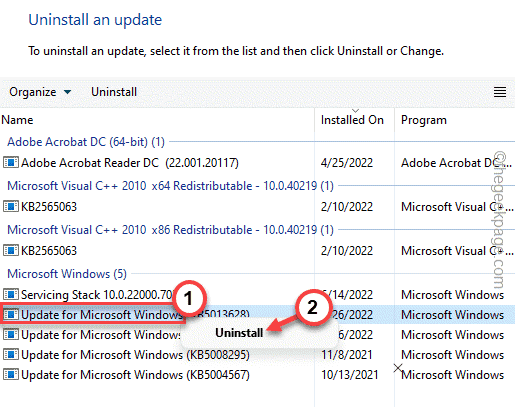Click the 10/13/2021 install date cell
515x407 pixels.
click(x=349, y=375)
